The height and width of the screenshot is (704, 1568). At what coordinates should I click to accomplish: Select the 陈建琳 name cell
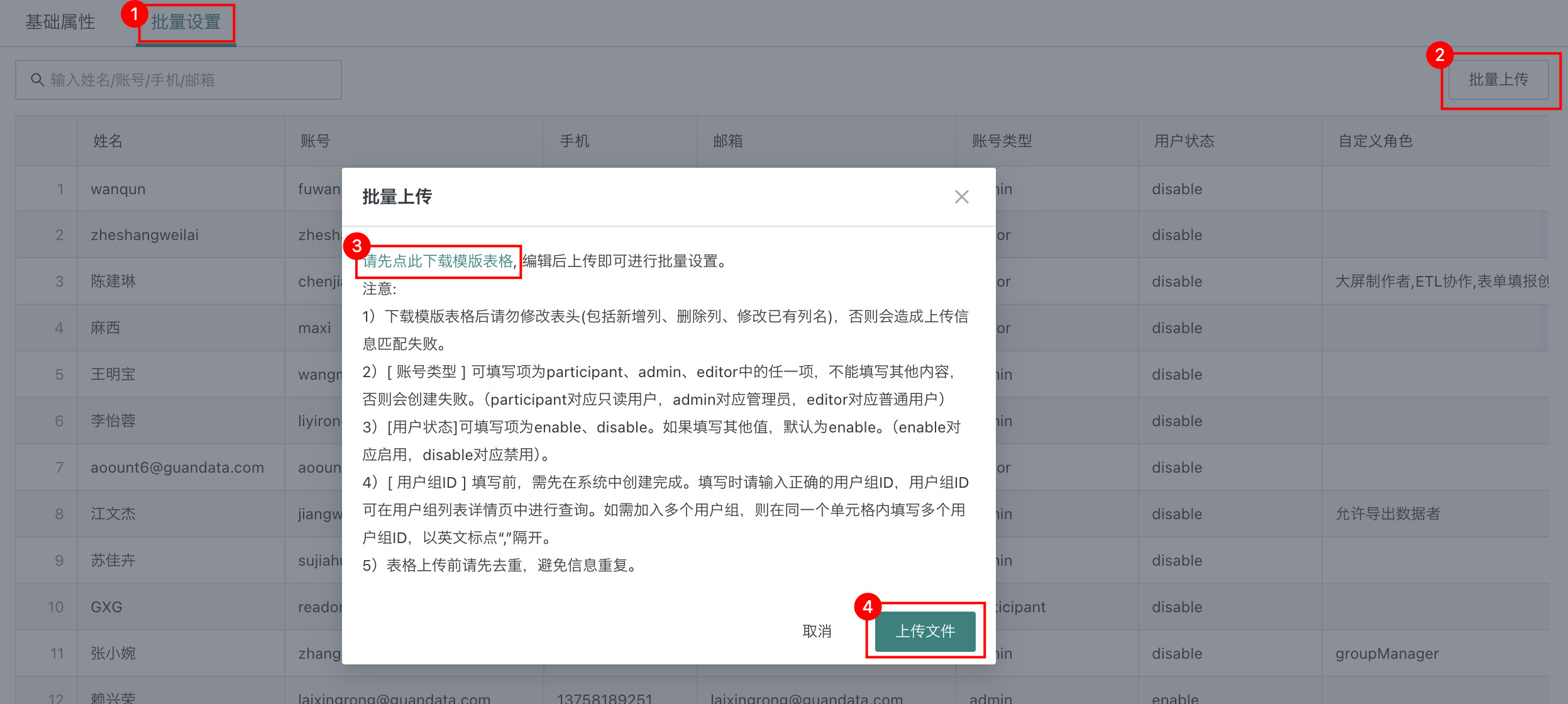pyautogui.click(x=113, y=281)
